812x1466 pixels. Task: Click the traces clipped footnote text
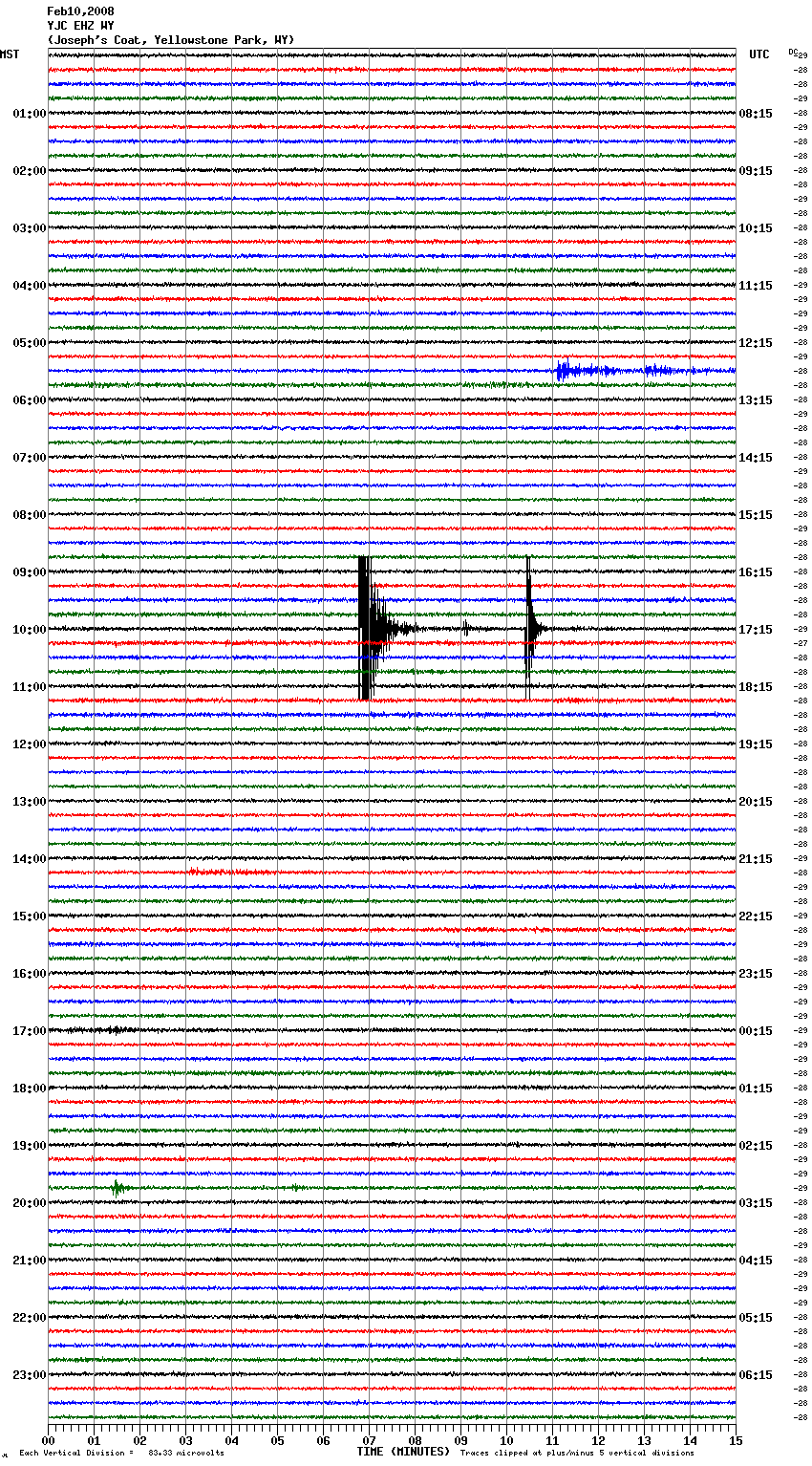pos(578,1454)
